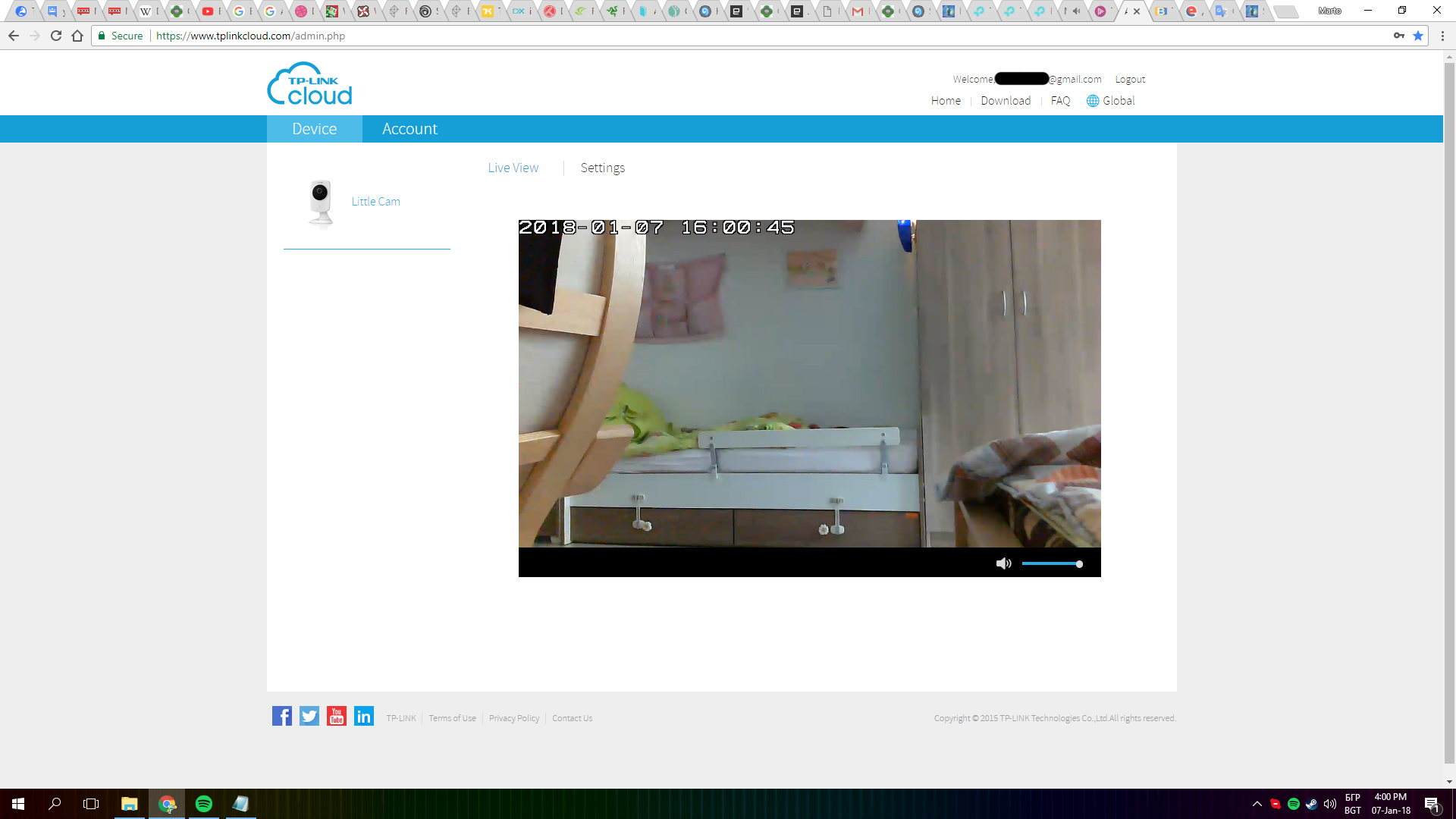Viewport: 1456px width, 819px height.
Task: Adjust the volume slider in player
Action: 1051,563
